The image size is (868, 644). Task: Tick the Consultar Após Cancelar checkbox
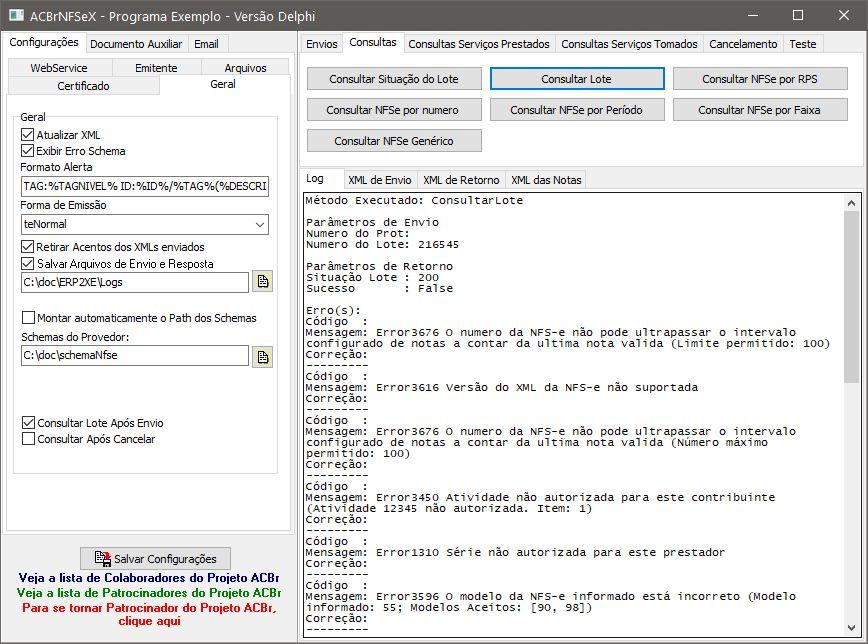tap(28, 439)
